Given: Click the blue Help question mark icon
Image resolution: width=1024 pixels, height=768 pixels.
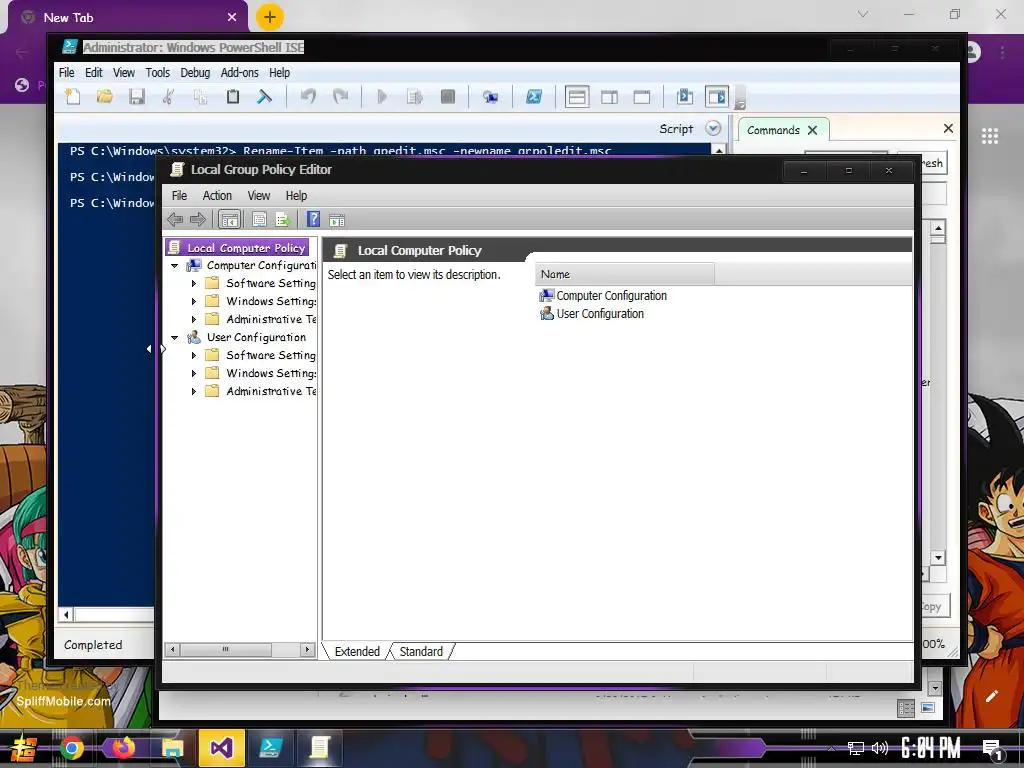Looking at the screenshot, I should point(313,219).
